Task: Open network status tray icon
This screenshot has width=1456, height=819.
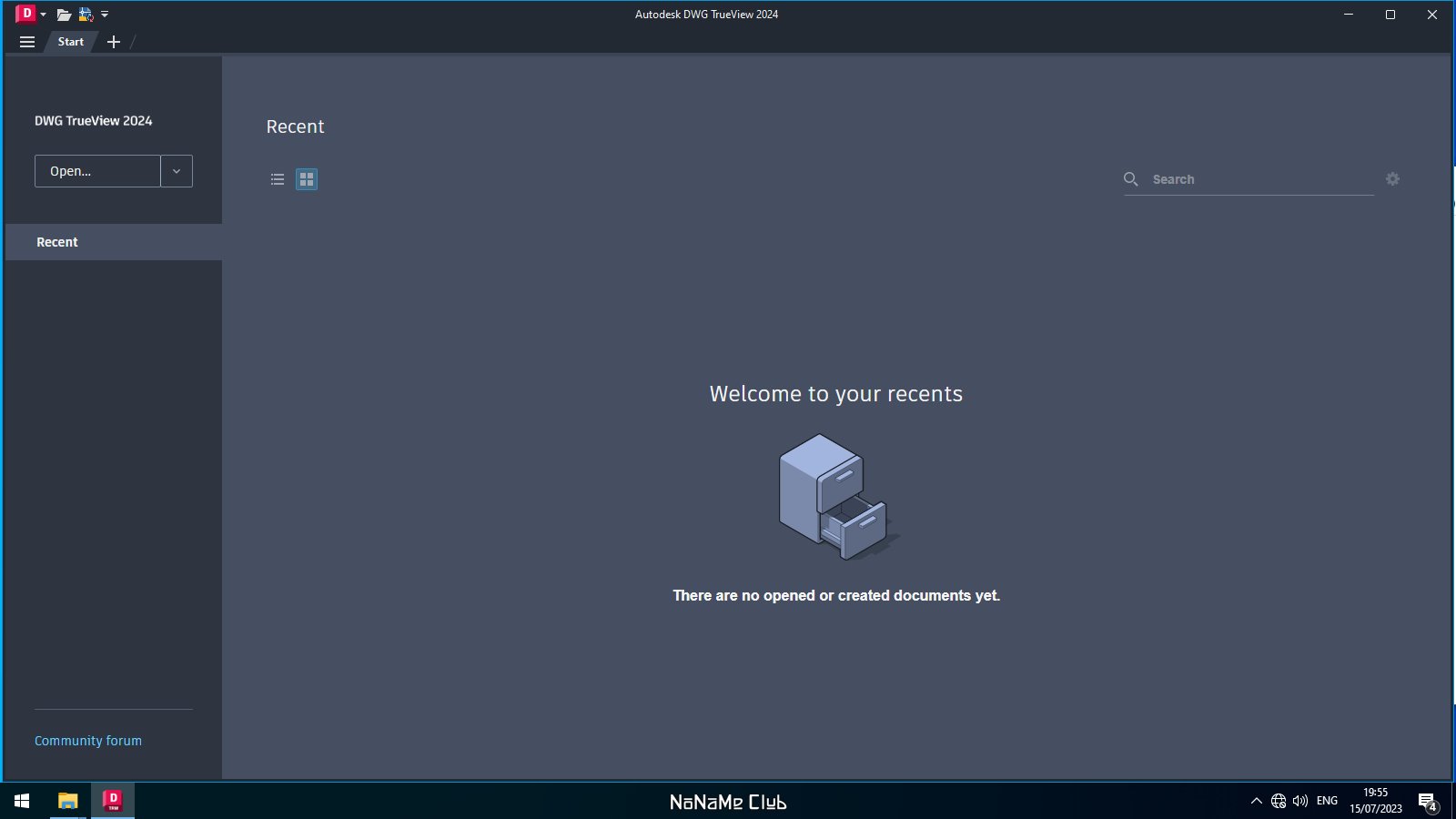Action: pos(1279,801)
